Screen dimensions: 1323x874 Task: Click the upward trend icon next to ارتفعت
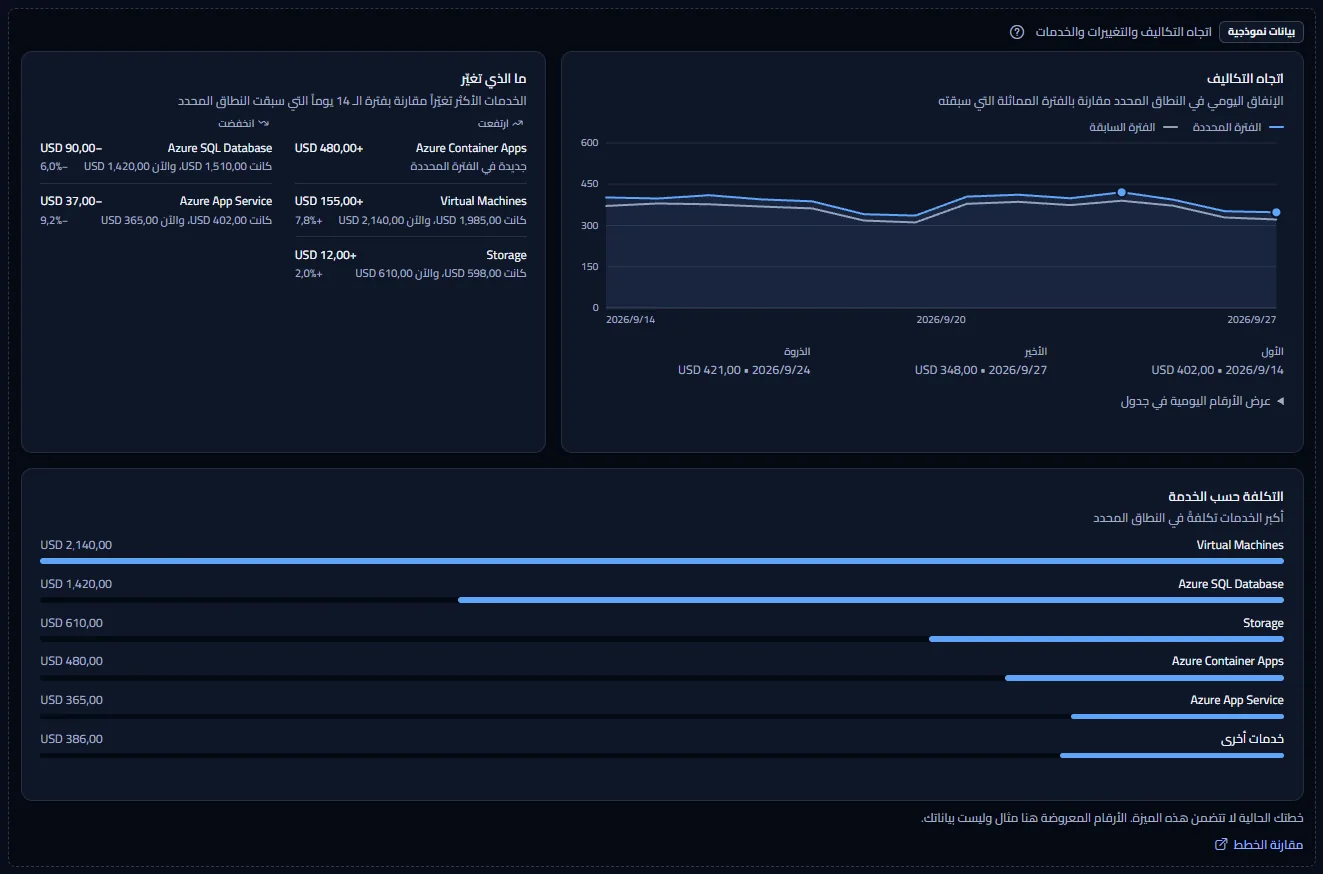coord(518,123)
